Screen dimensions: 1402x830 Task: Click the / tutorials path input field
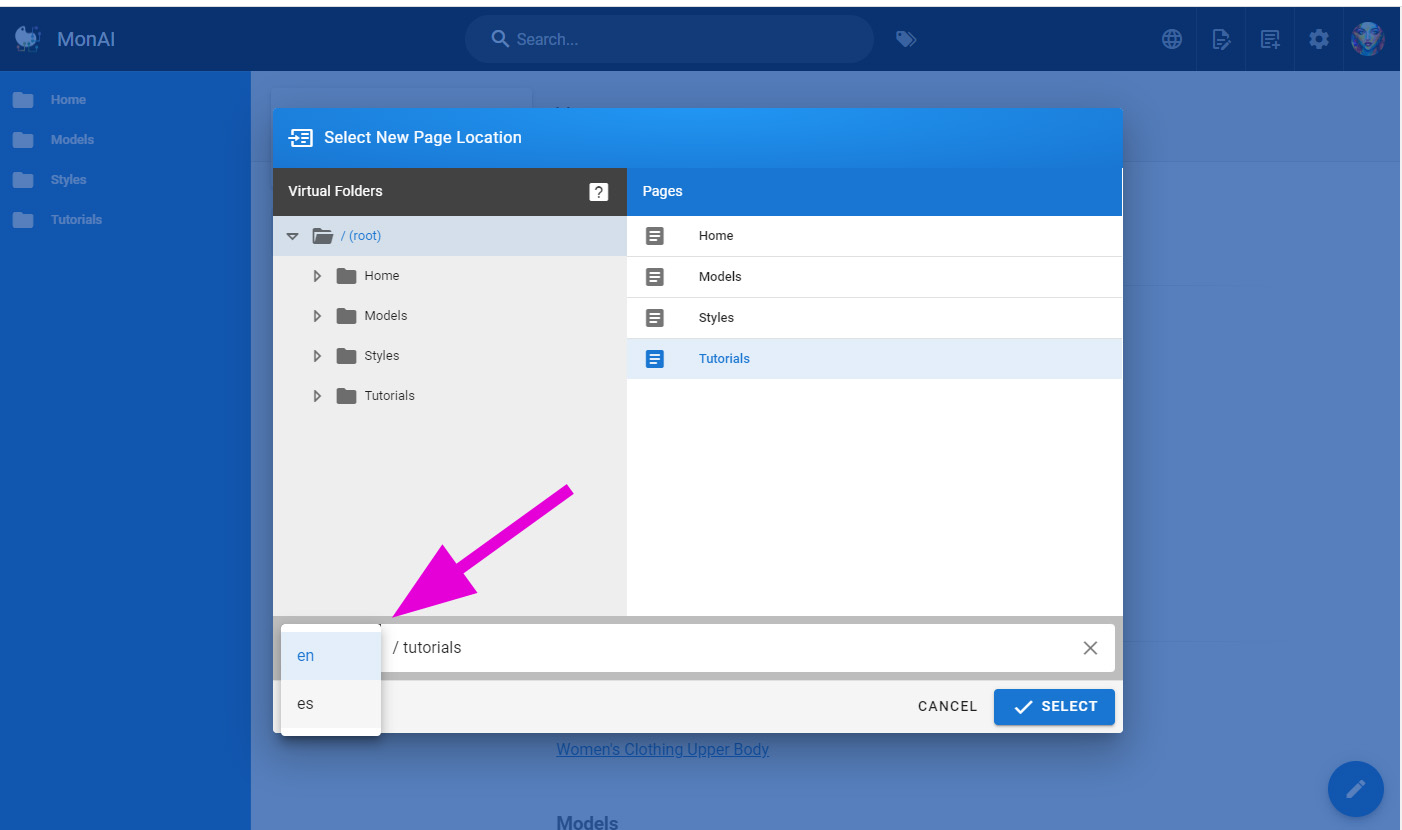[x=730, y=648]
